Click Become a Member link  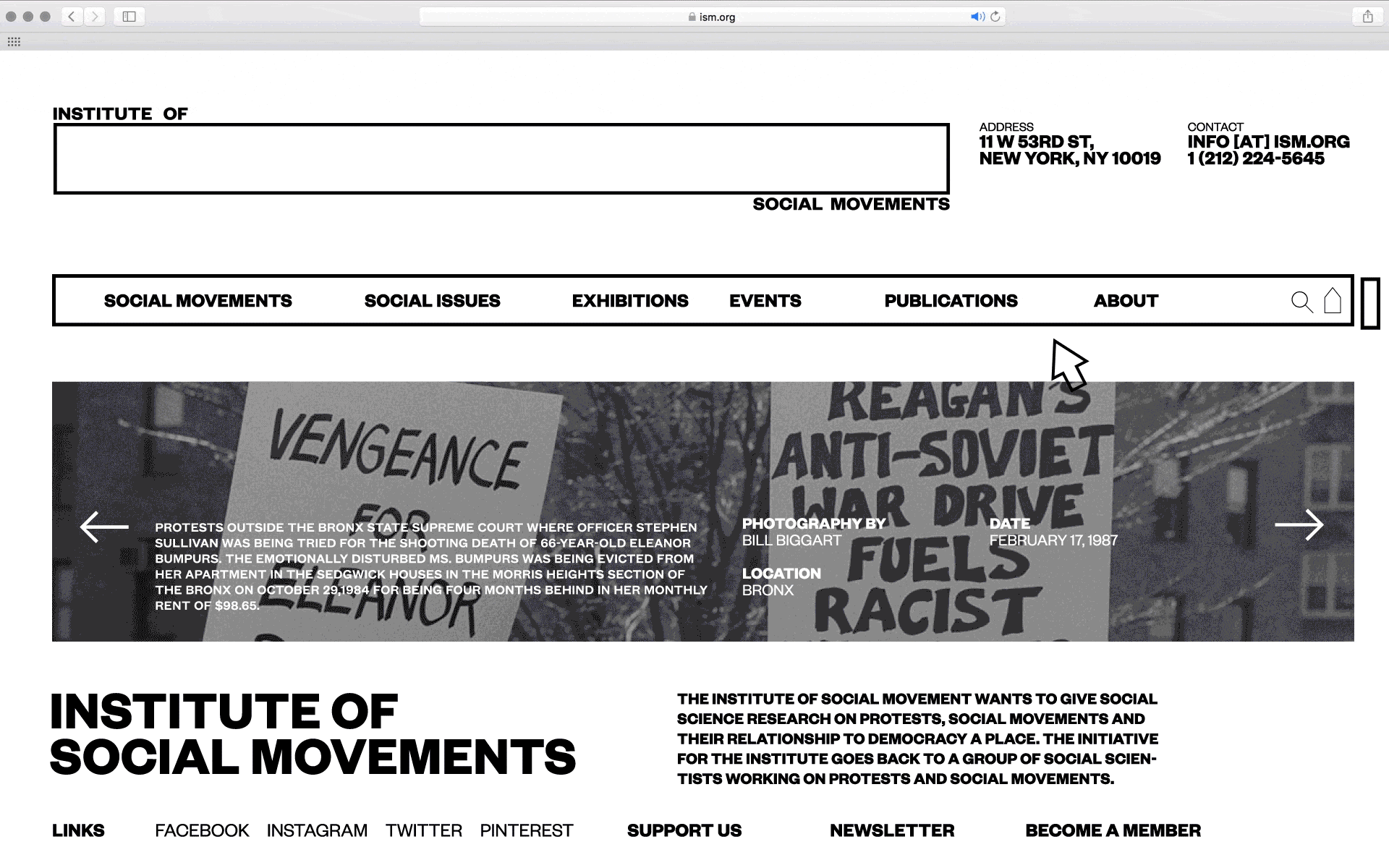coord(1113,830)
